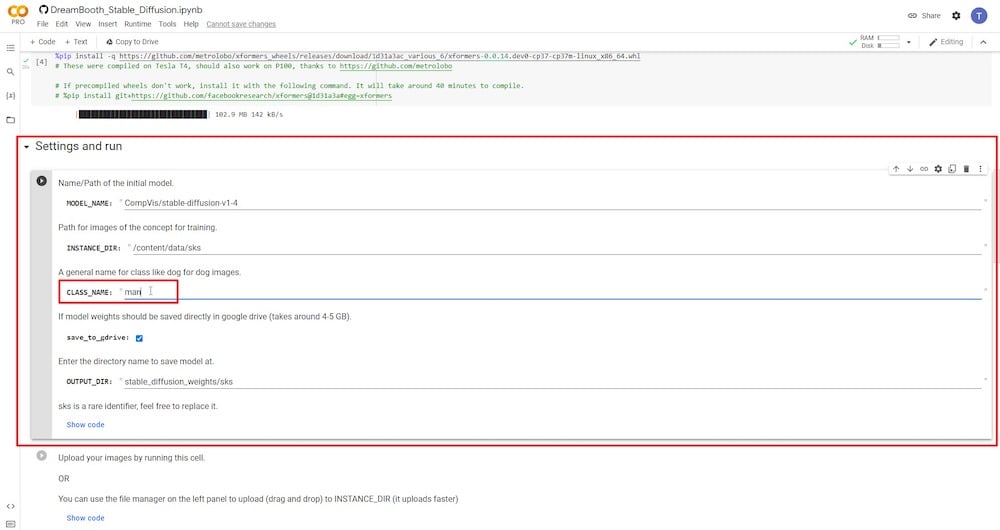1000x530 pixels.
Task: Open the File menu
Action: click(x=43, y=24)
